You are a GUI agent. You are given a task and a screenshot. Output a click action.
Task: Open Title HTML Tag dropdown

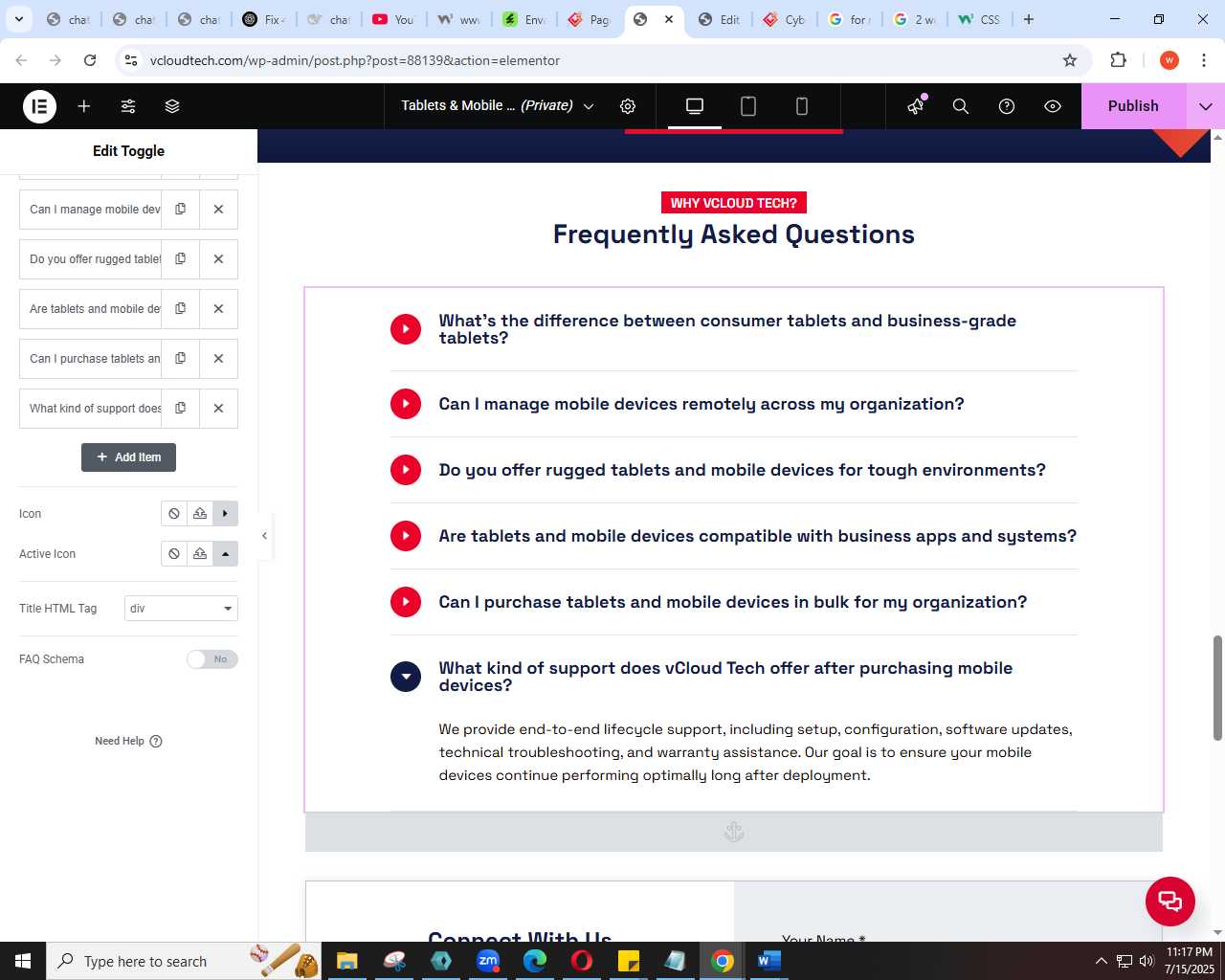point(181,609)
